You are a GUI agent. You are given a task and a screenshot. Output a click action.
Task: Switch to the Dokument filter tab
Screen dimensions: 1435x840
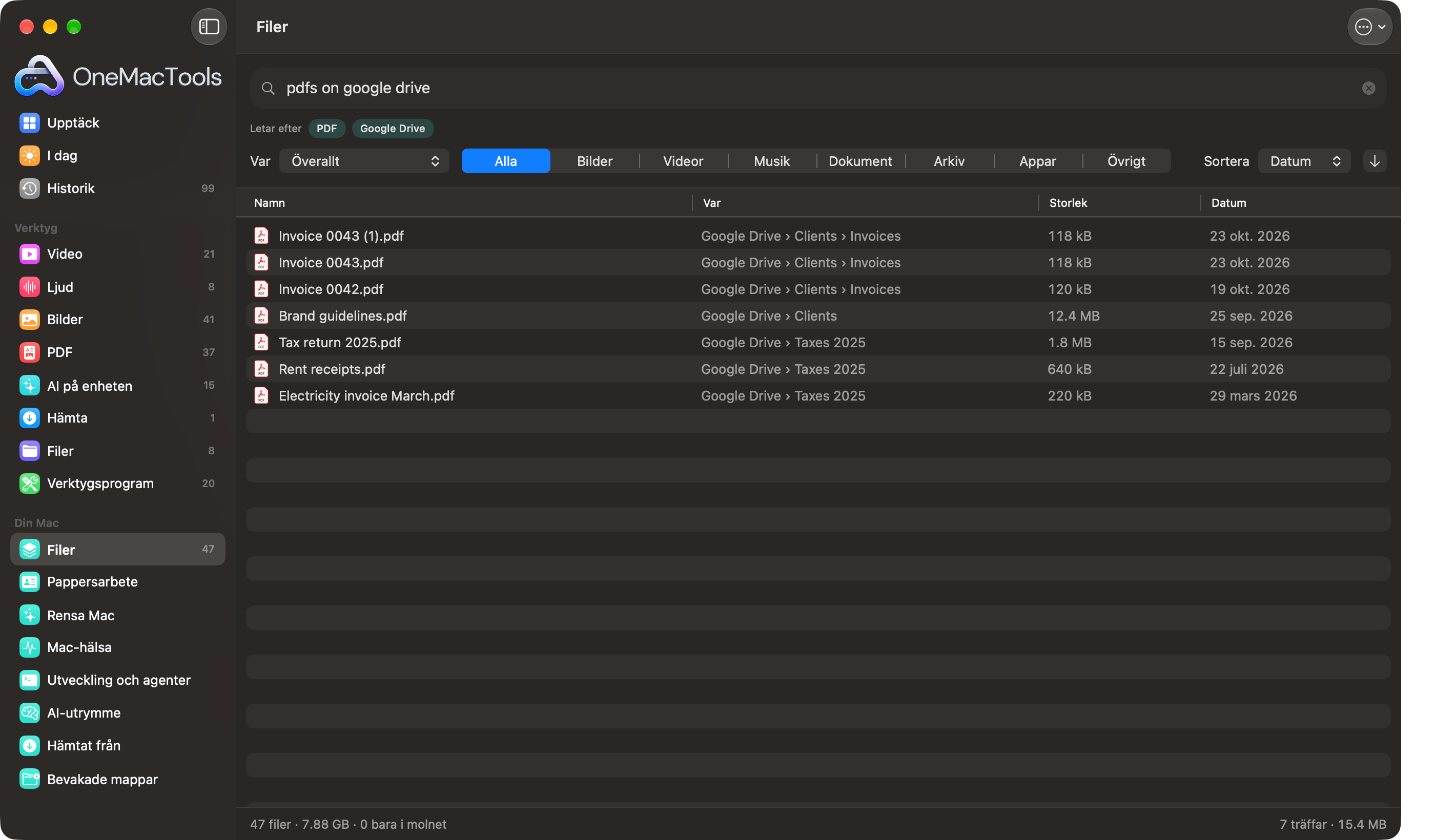coord(860,161)
